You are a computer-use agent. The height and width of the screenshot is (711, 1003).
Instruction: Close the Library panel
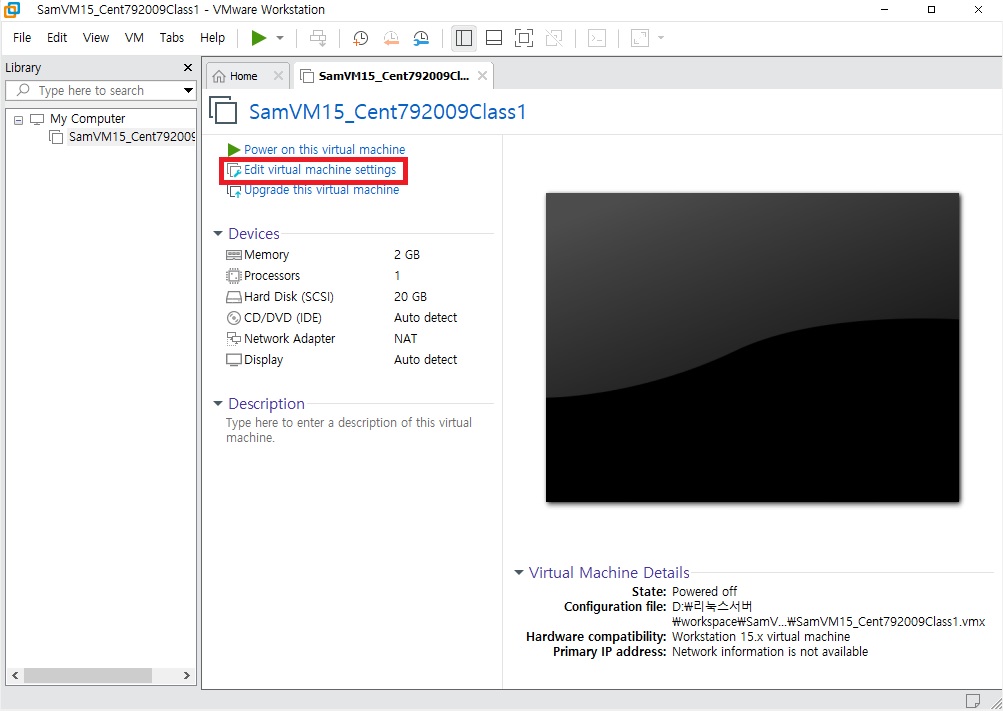187,67
